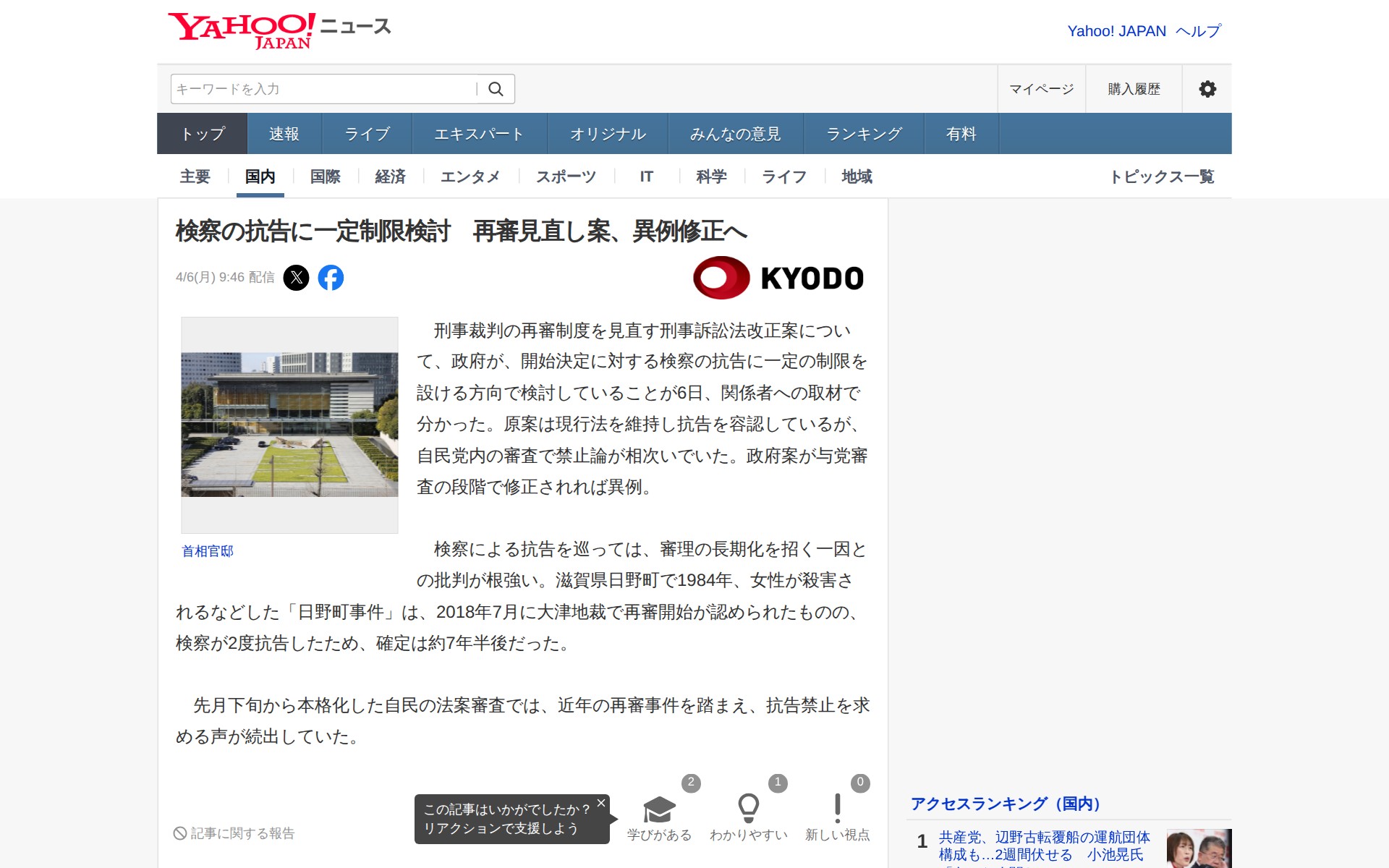
Task: Click the search magnifier icon
Action: pyautogui.click(x=496, y=89)
